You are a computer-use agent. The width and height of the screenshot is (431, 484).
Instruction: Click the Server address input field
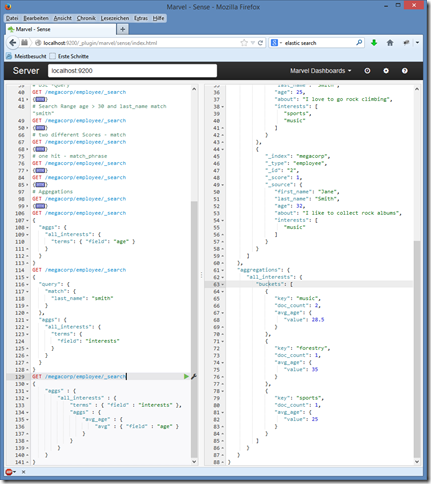[x=132, y=71]
